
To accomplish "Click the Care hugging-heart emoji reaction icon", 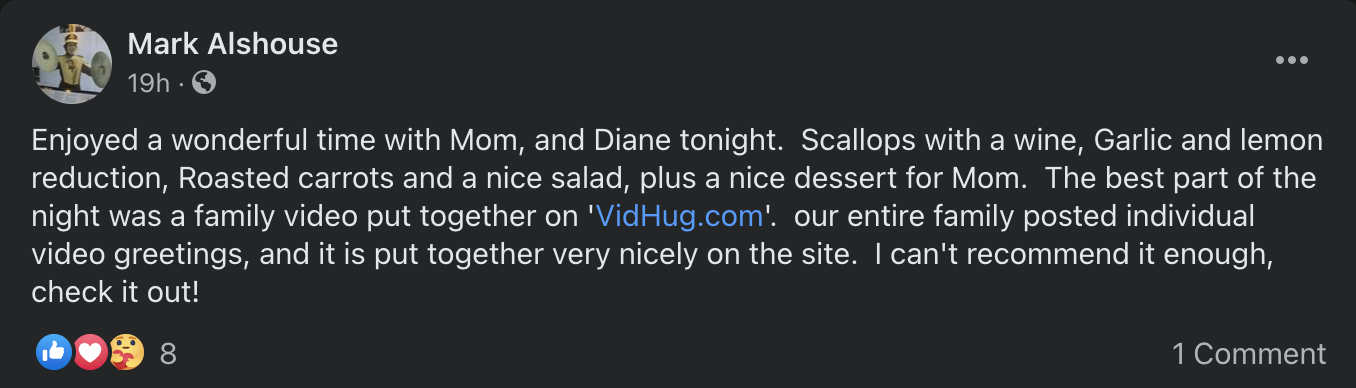I will (x=127, y=352).
